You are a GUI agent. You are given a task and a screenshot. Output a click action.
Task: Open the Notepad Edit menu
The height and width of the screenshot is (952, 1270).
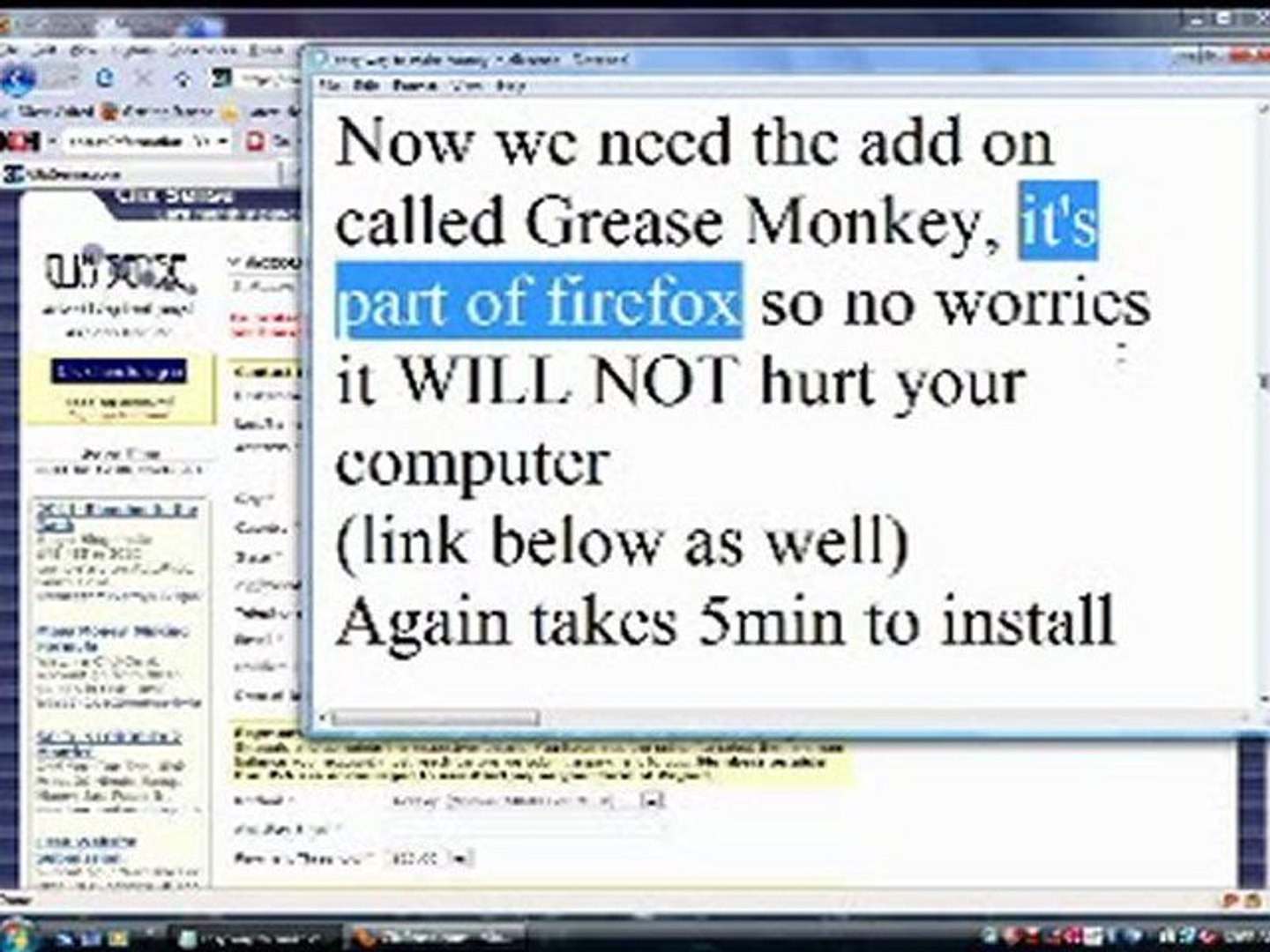point(366,86)
